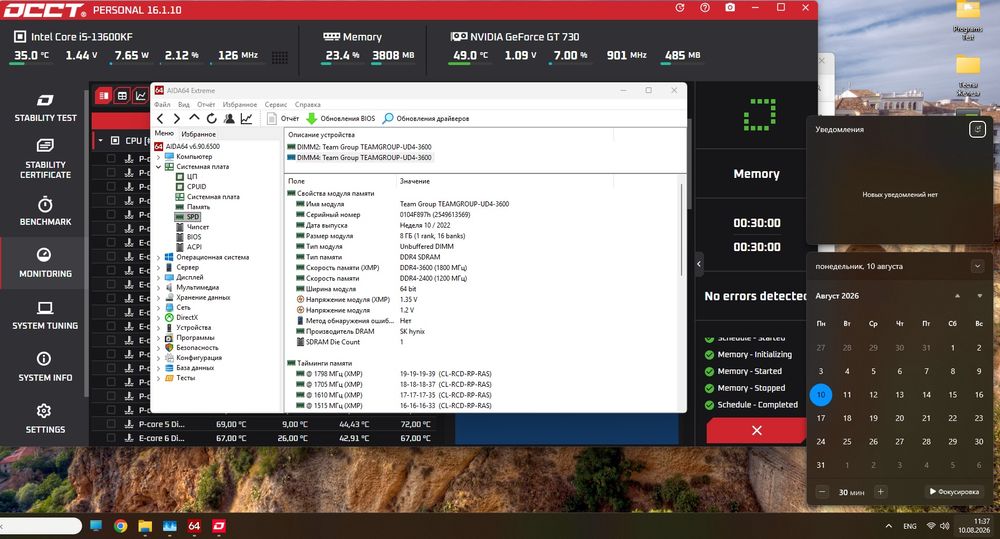Viewport: 1000px width, 539px height.
Task: Open OCCT Settings section
Action: 45,418
